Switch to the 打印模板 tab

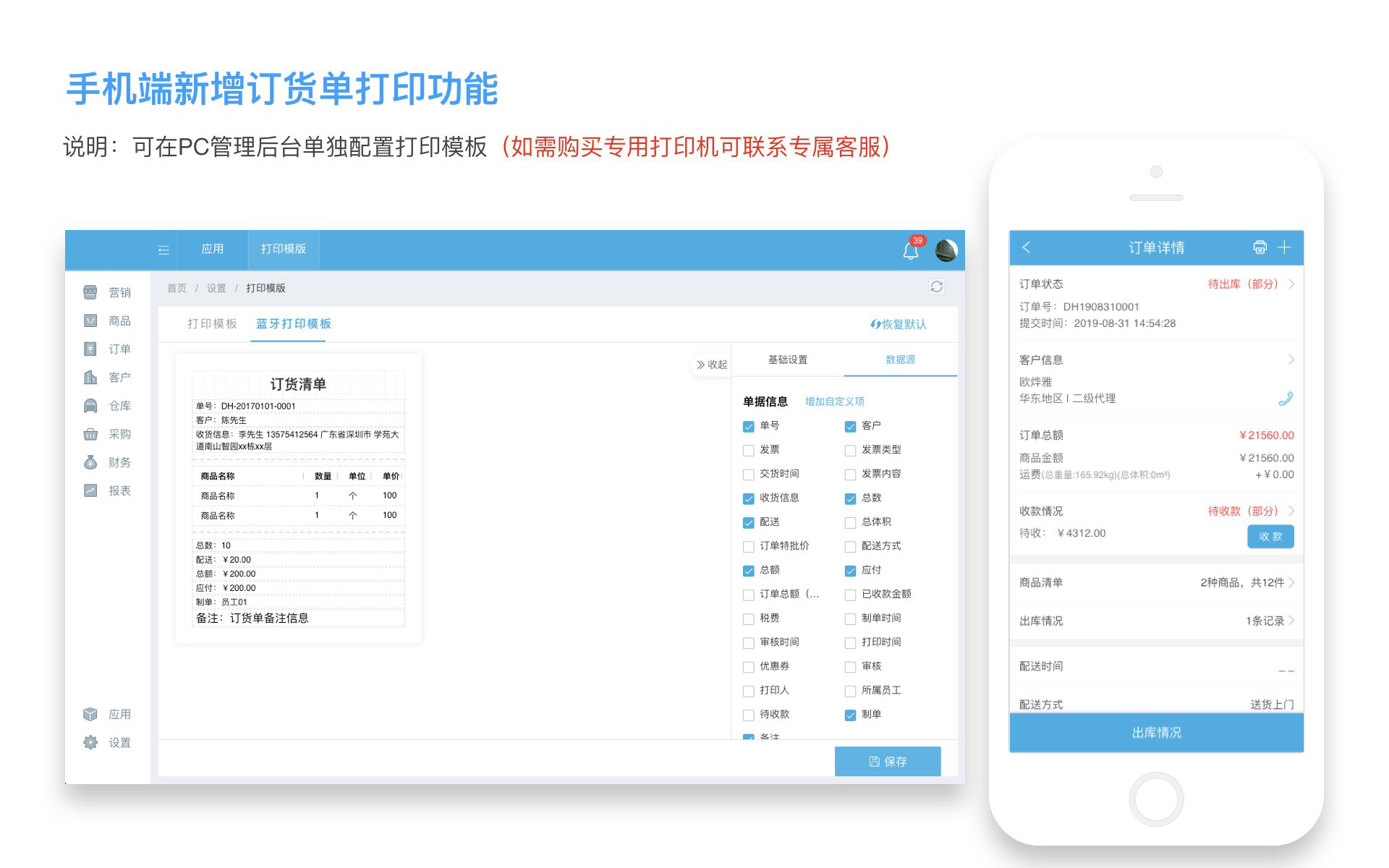212,324
